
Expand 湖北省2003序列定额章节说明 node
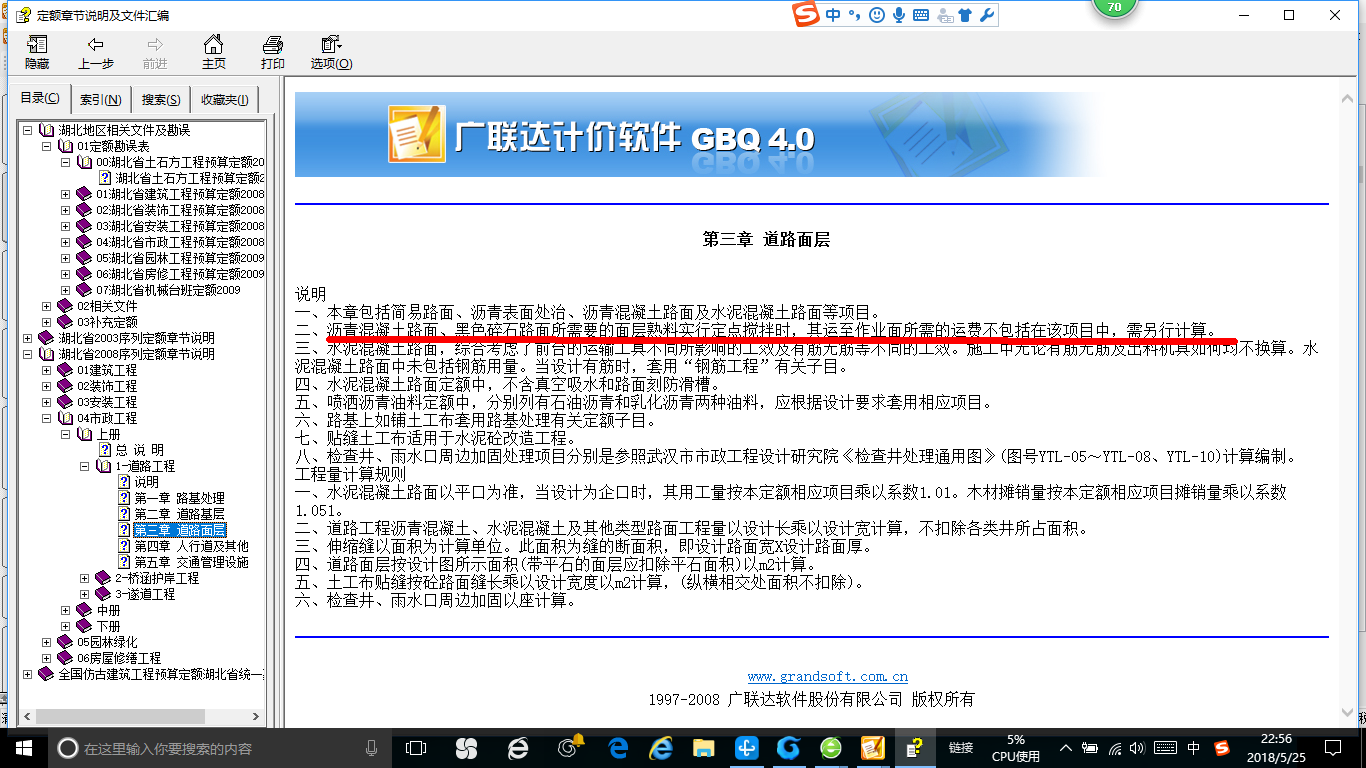[x=28, y=338]
